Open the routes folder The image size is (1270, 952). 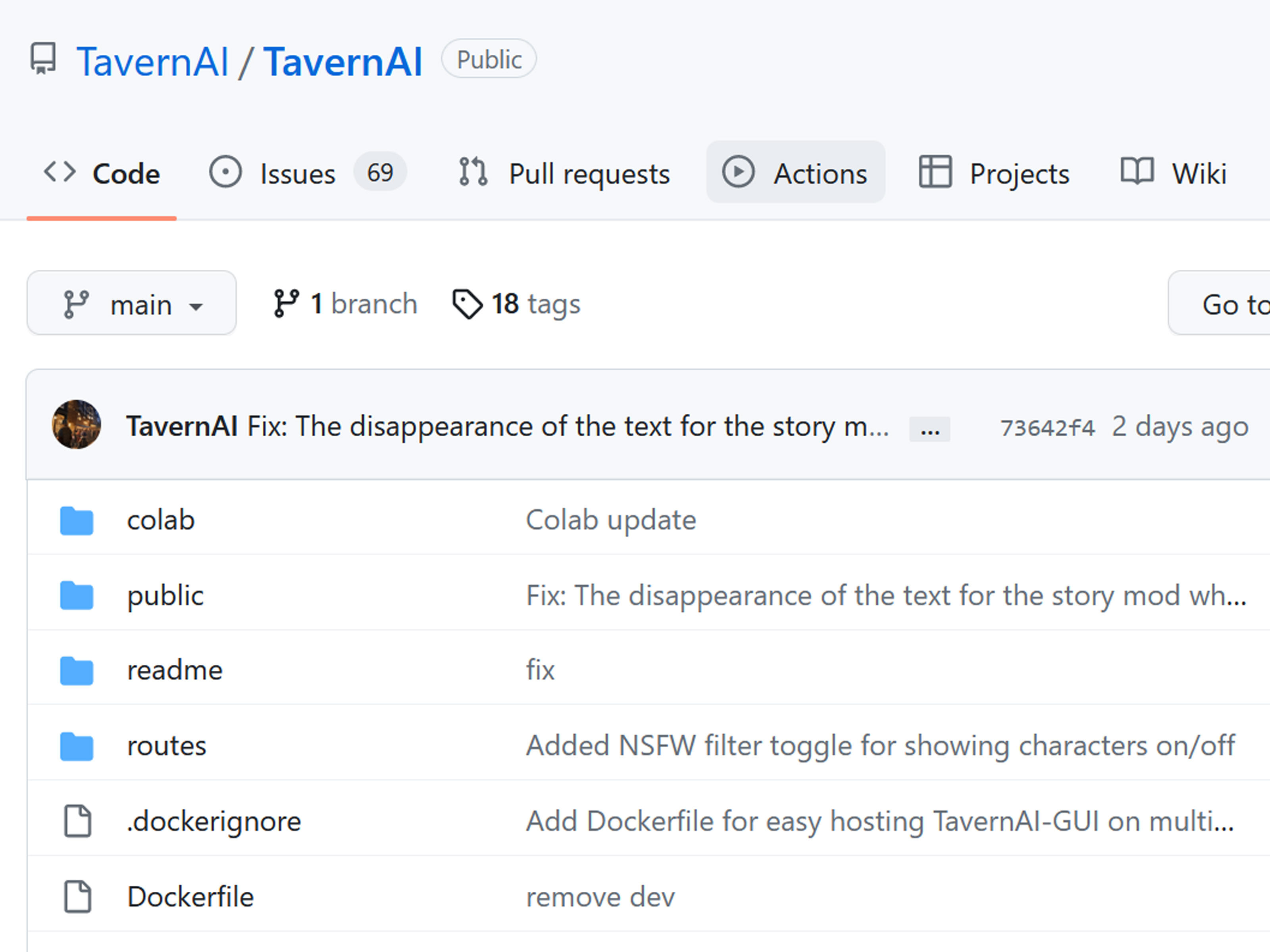click(x=167, y=746)
